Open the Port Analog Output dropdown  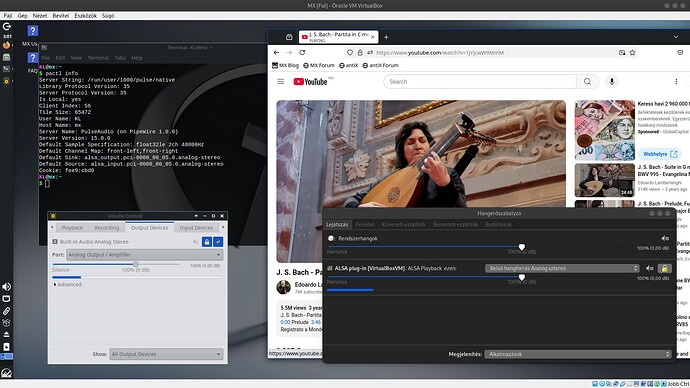pyautogui.click(x=144, y=255)
